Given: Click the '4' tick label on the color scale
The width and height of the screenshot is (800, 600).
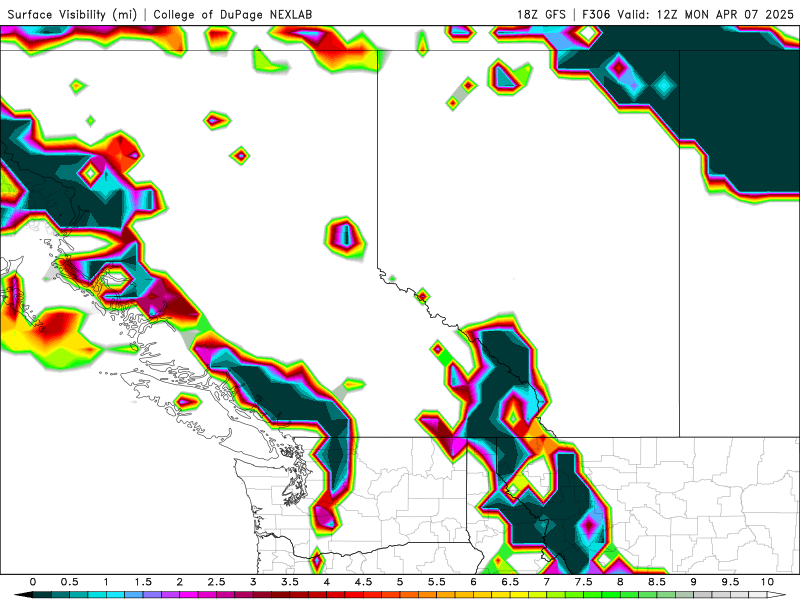Looking at the screenshot, I should point(327,582).
